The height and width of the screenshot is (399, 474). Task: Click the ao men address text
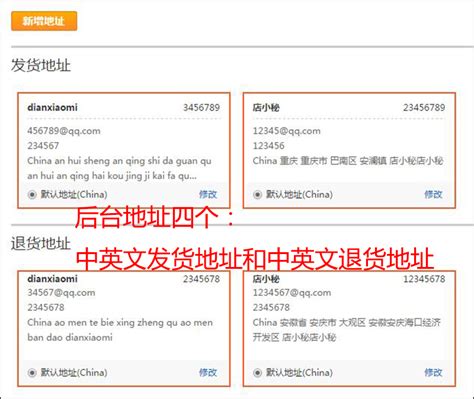pyautogui.click(x=120, y=330)
